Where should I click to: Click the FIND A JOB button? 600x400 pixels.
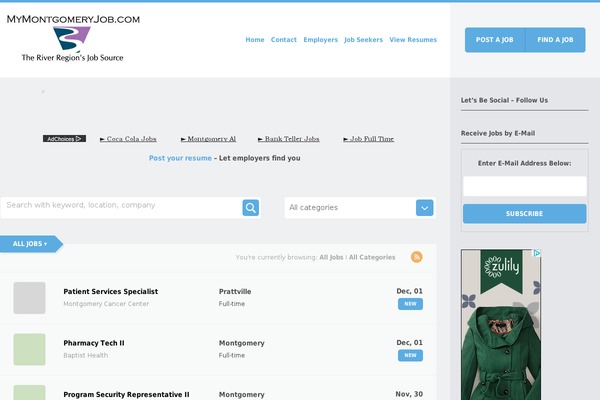[x=555, y=40]
